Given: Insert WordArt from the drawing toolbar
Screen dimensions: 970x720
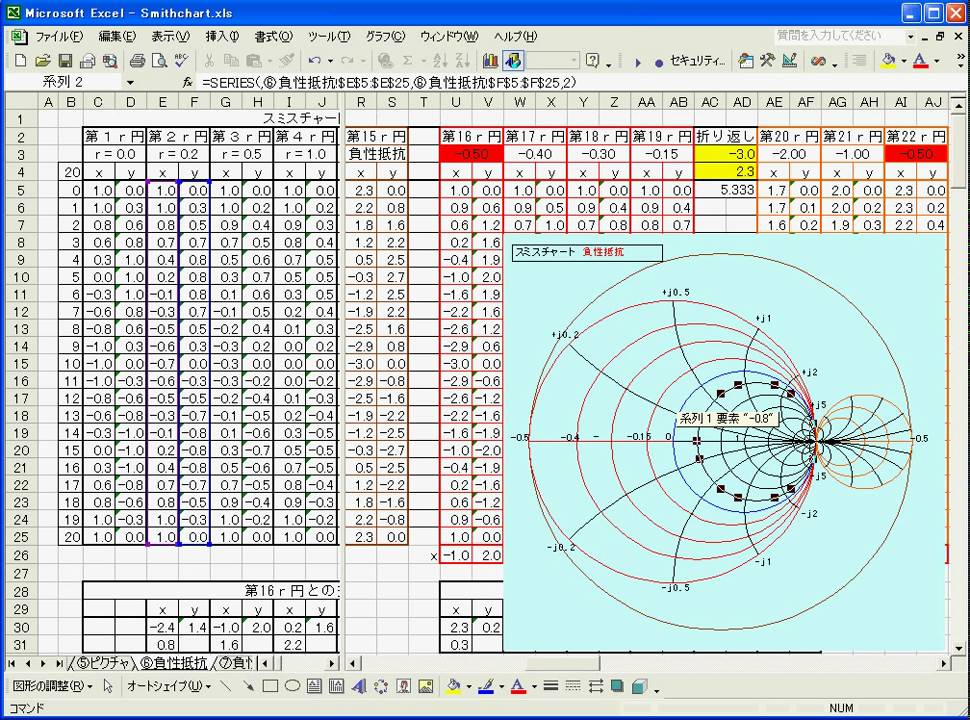Looking at the screenshot, I should coord(359,686).
